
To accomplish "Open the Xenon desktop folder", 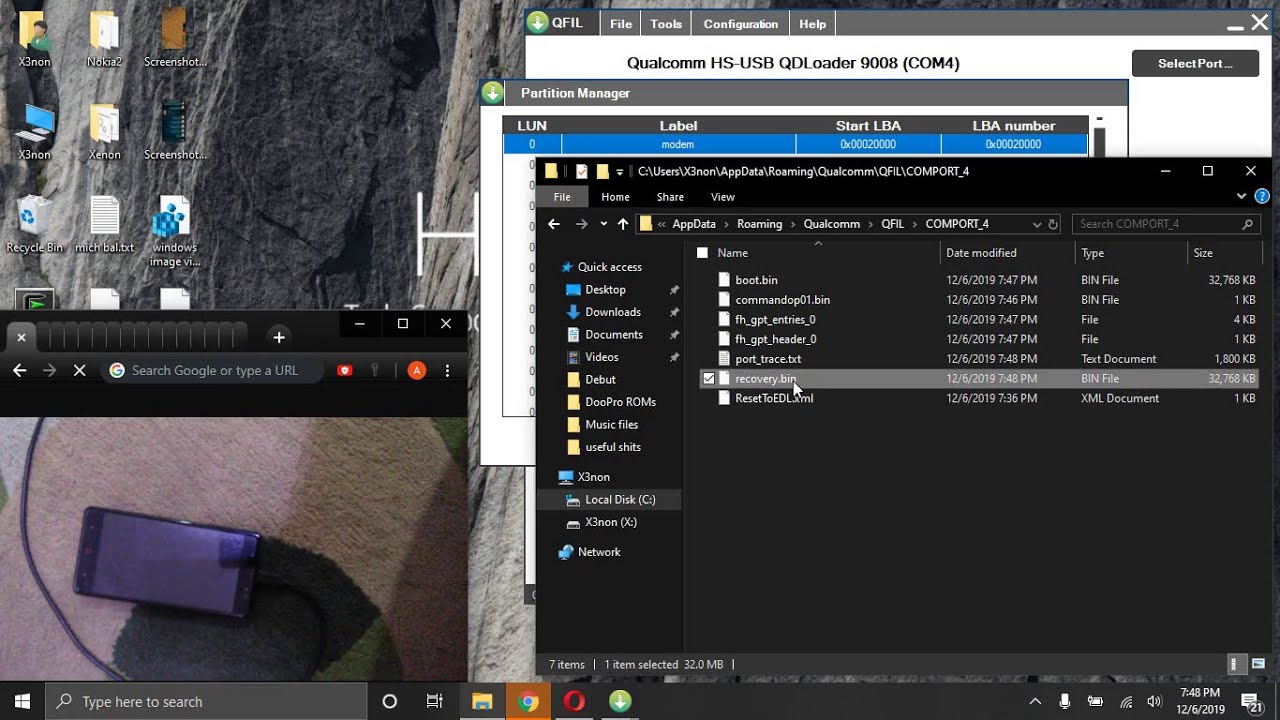I will [x=104, y=132].
